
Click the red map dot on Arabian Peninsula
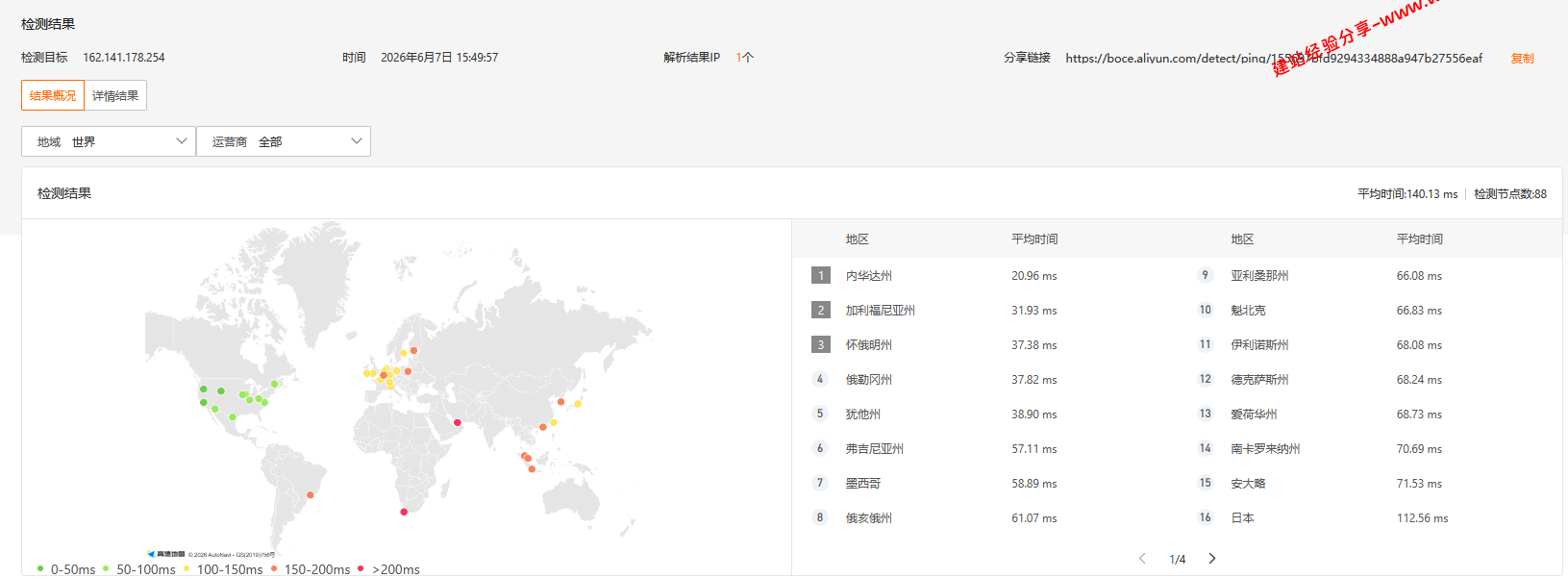[x=458, y=422]
